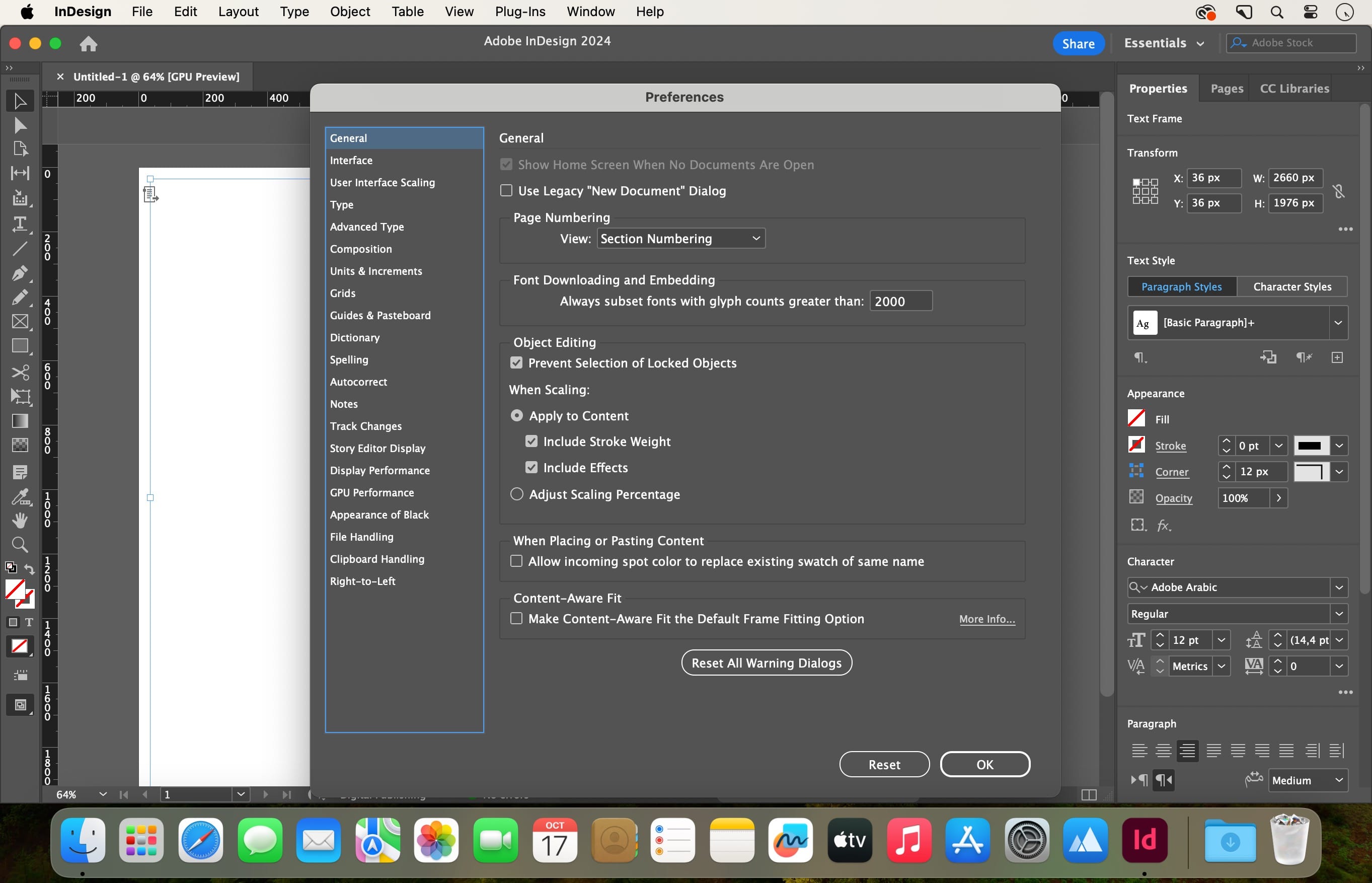Enable Allow incoming spot color checkbox
Viewport: 1372px width, 883px height.
(516, 561)
